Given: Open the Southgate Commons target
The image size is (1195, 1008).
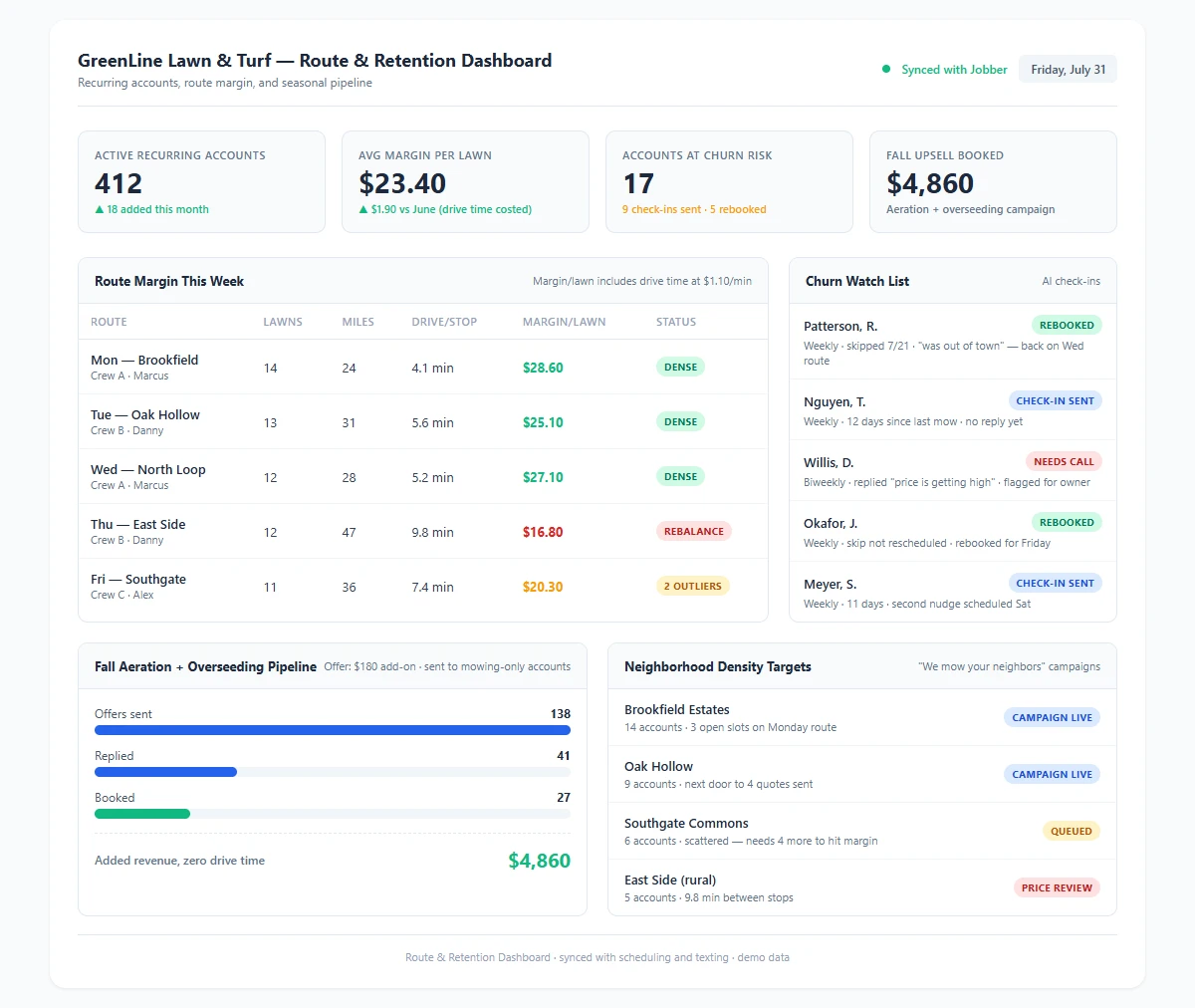Looking at the screenshot, I should (862, 831).
